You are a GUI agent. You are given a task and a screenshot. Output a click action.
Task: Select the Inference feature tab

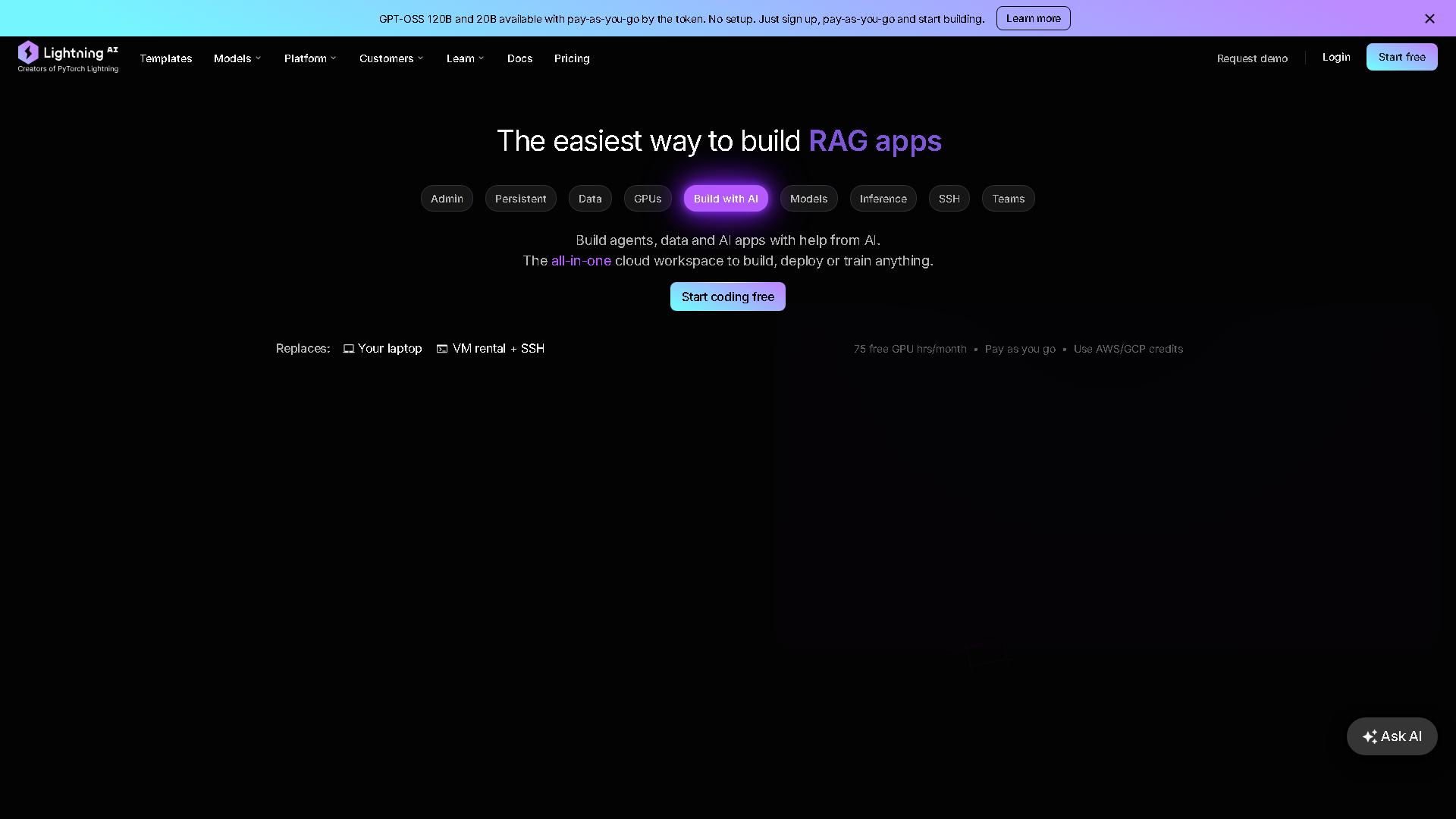point(883,199)
